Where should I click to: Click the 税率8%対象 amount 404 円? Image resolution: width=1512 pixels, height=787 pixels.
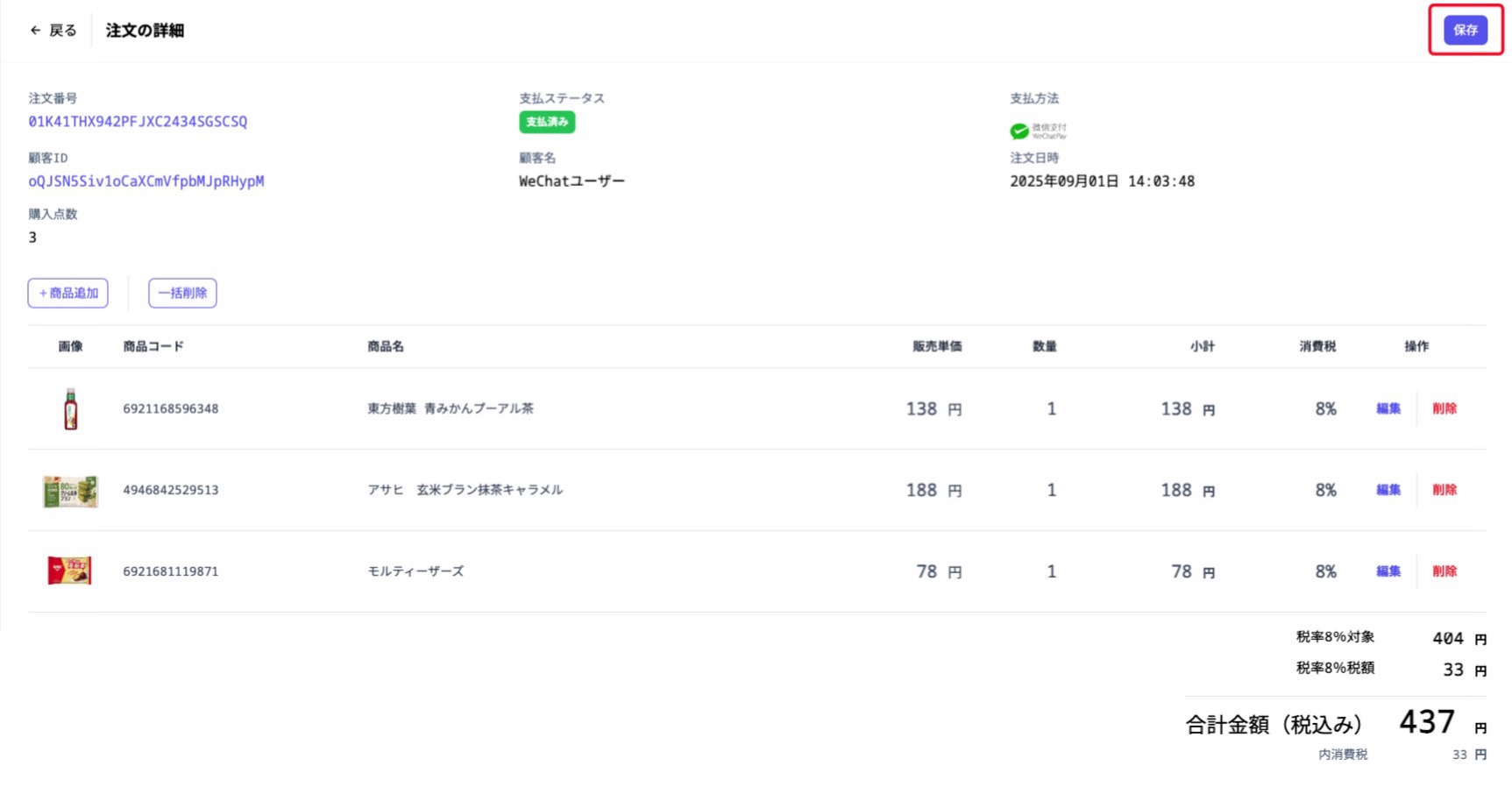coord(1459,639)
